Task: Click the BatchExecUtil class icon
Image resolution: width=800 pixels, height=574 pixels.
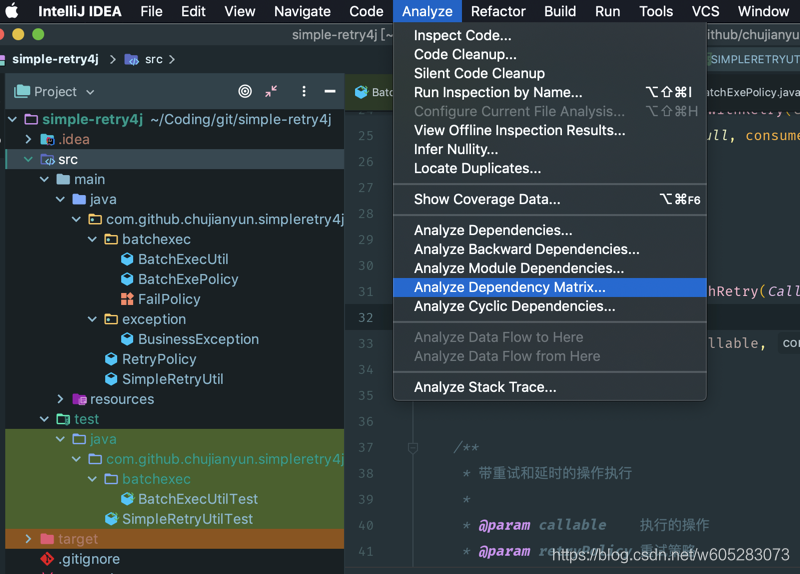Action: pos(127,259)
